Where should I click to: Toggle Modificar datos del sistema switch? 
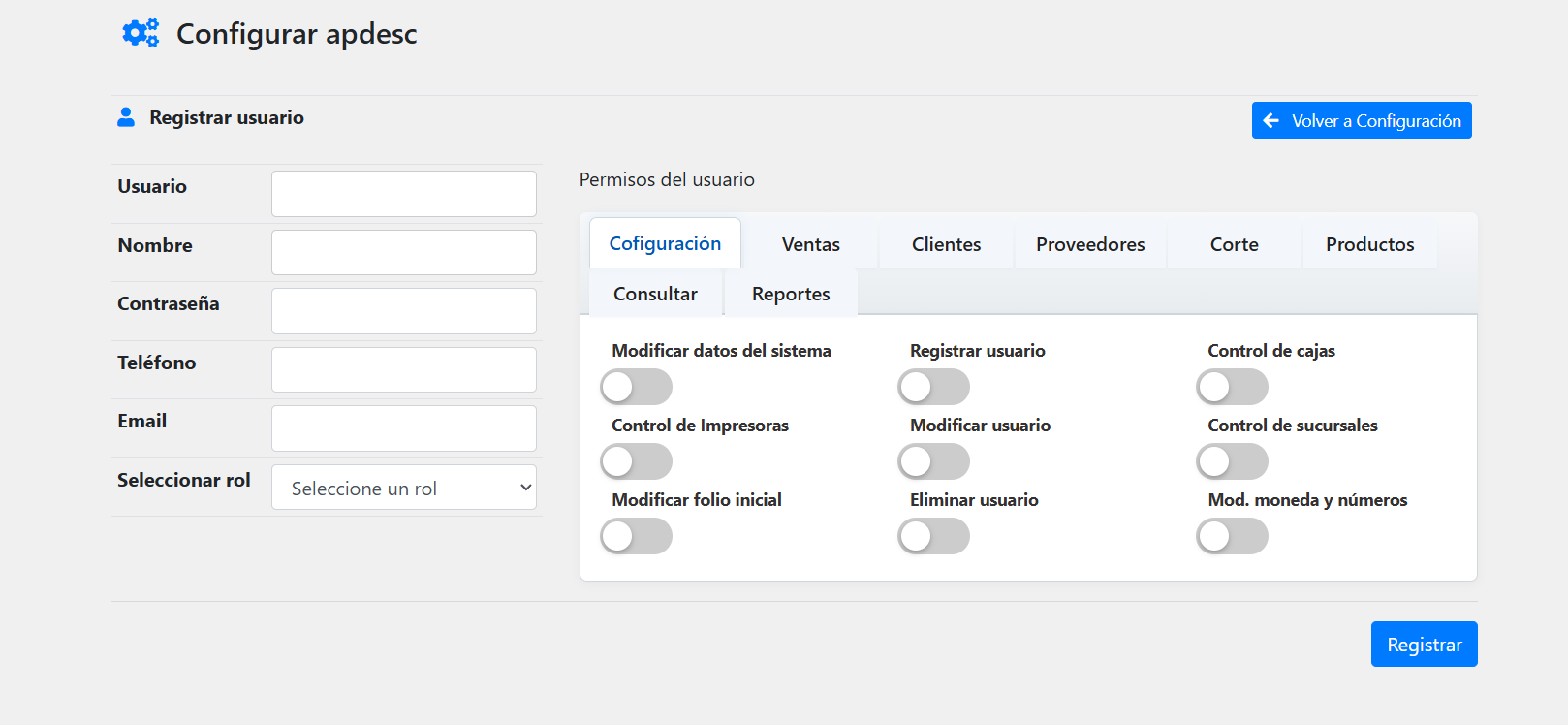pyautogui.click(x=636, y=387)
